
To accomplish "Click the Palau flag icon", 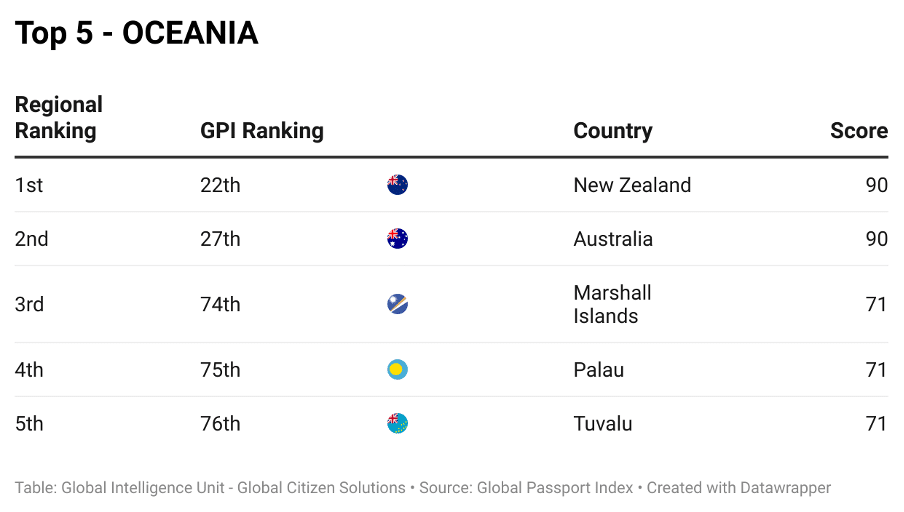I will point(397,370).
